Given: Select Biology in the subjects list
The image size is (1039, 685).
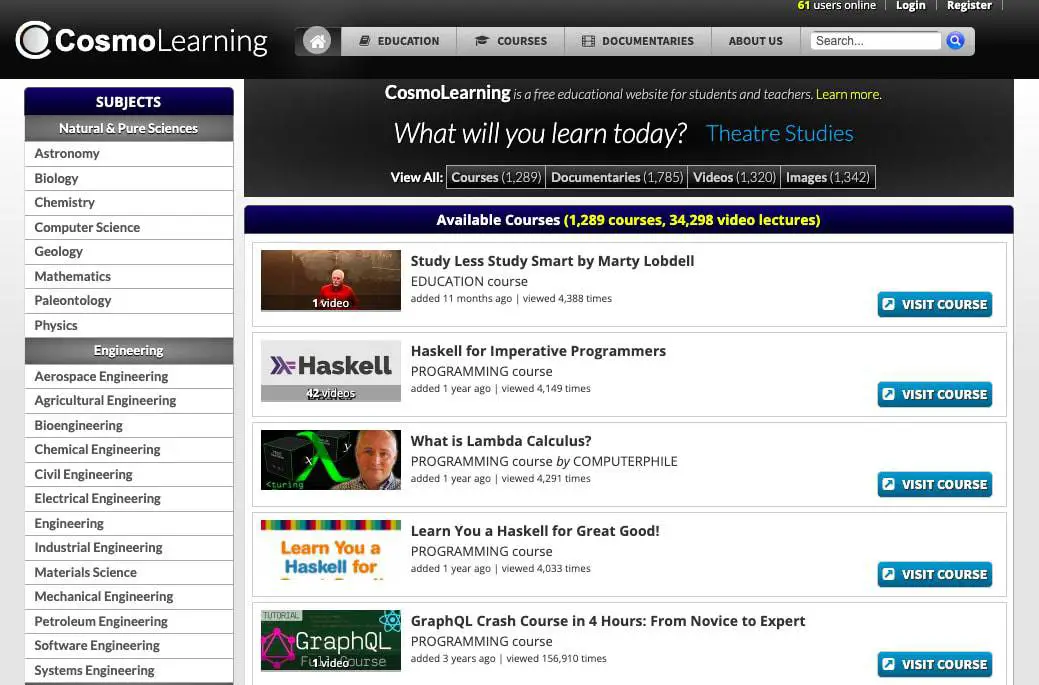Looking at the screenshot, I should [129, 178].
